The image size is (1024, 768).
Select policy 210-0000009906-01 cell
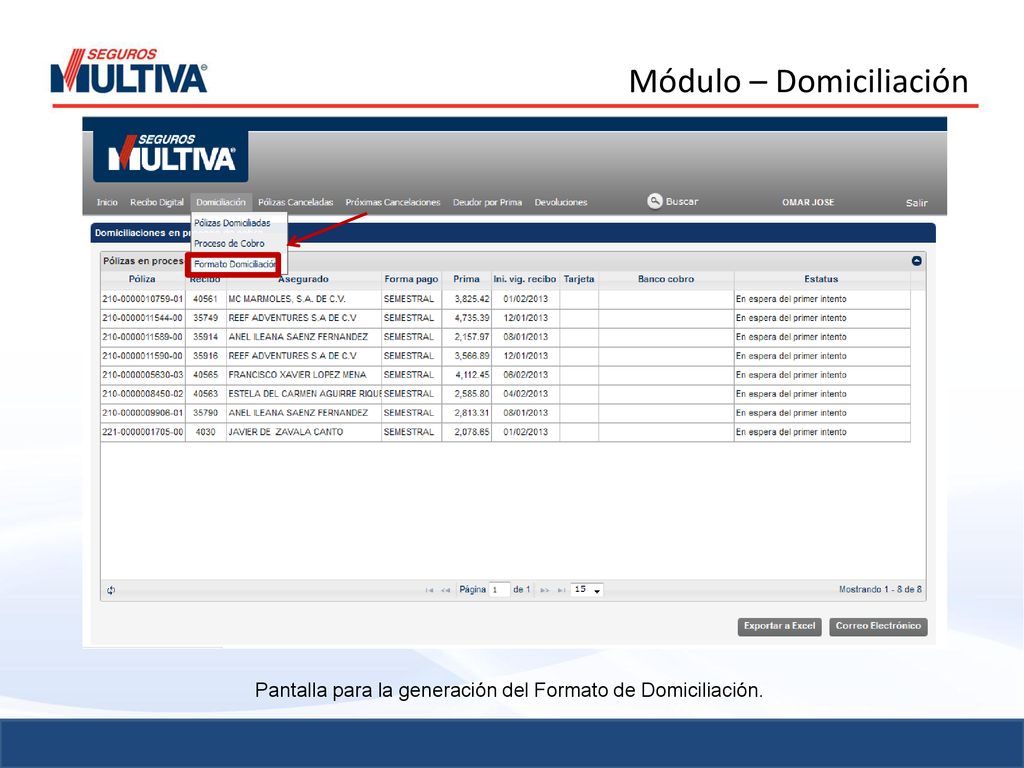click(143, 413)
